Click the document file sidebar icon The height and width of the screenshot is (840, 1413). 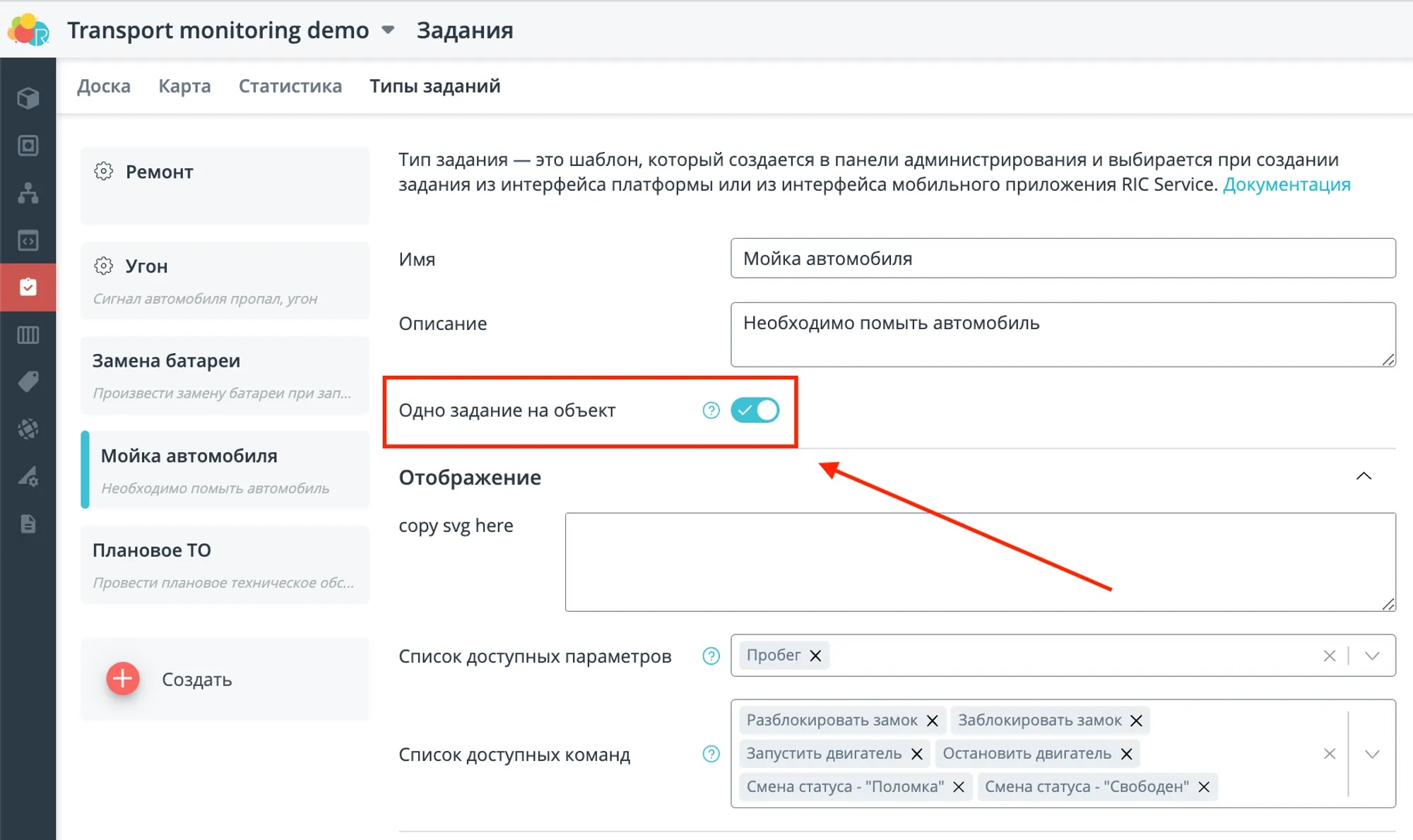(28, 523)
